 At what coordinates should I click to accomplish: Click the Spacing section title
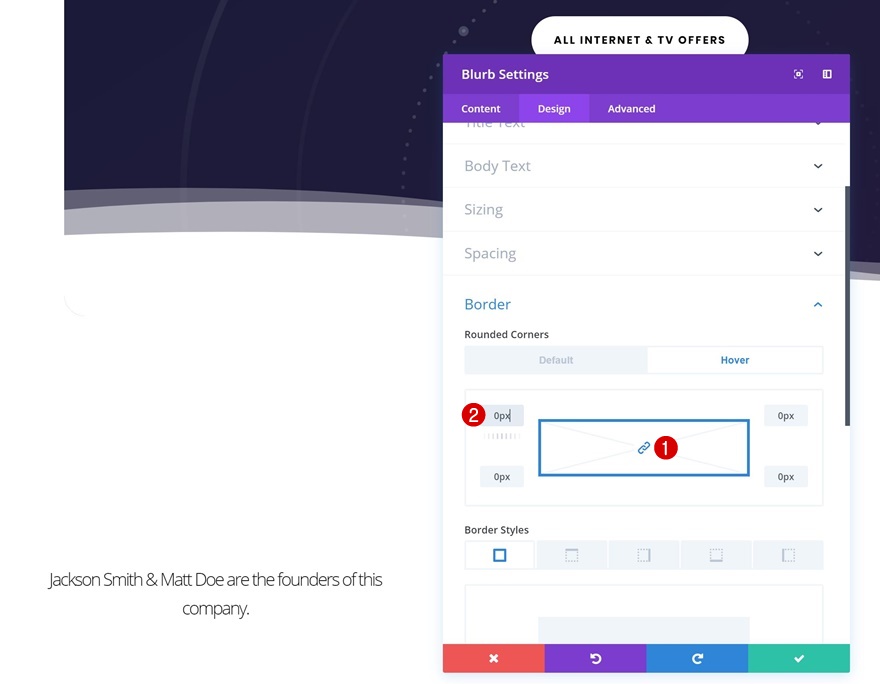(490, 254)
